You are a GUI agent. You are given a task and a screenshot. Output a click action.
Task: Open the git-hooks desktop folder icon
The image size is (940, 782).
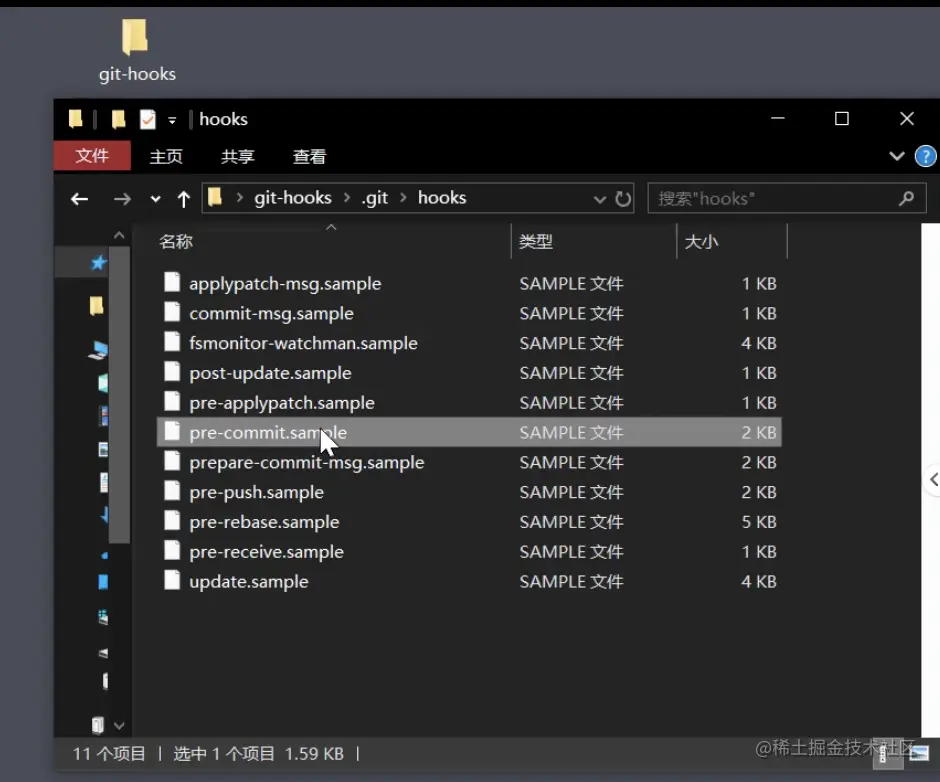137,50
